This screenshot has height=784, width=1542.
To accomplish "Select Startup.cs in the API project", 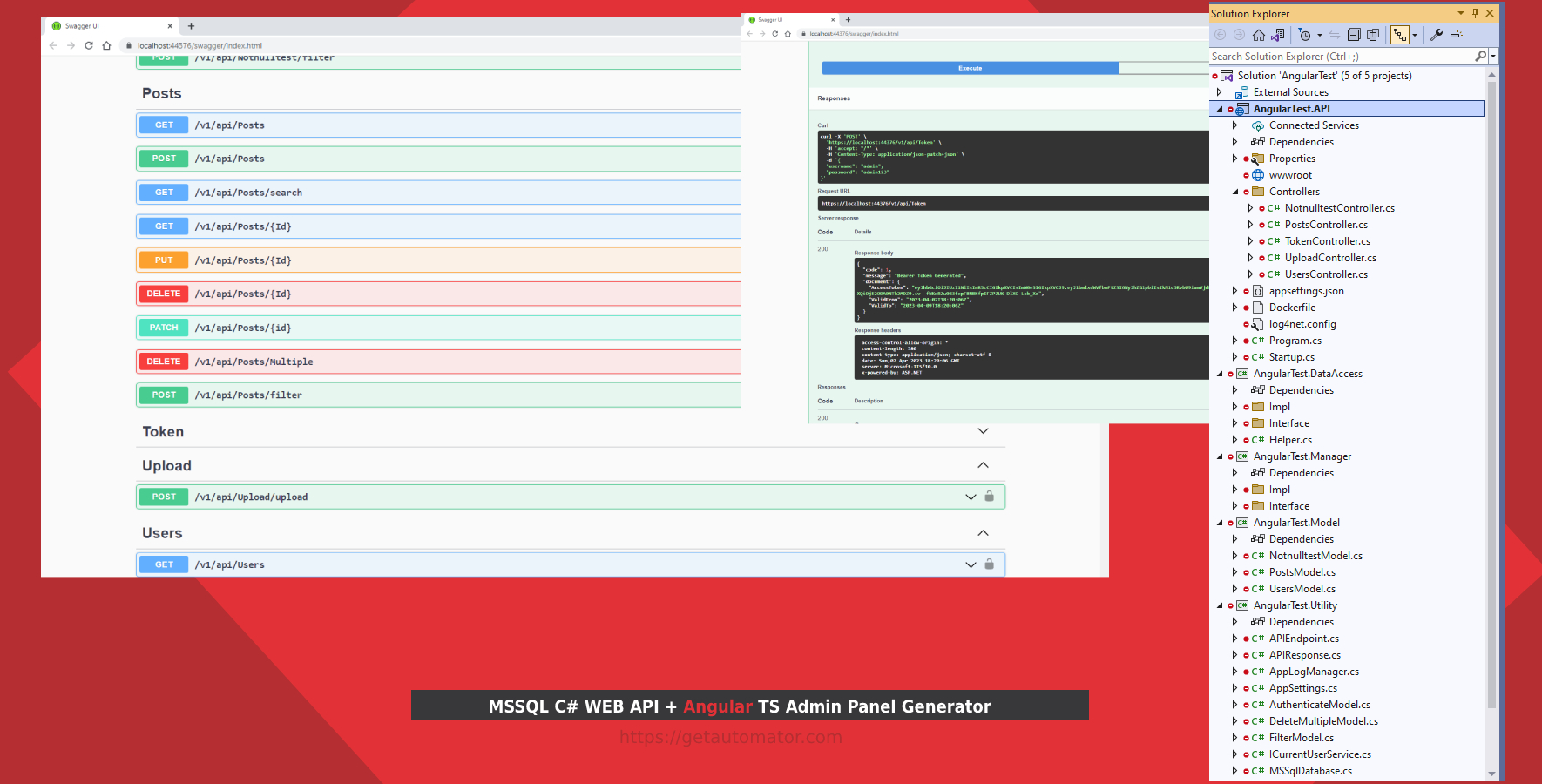I will pyautogui.click(x=1292, y=357).
